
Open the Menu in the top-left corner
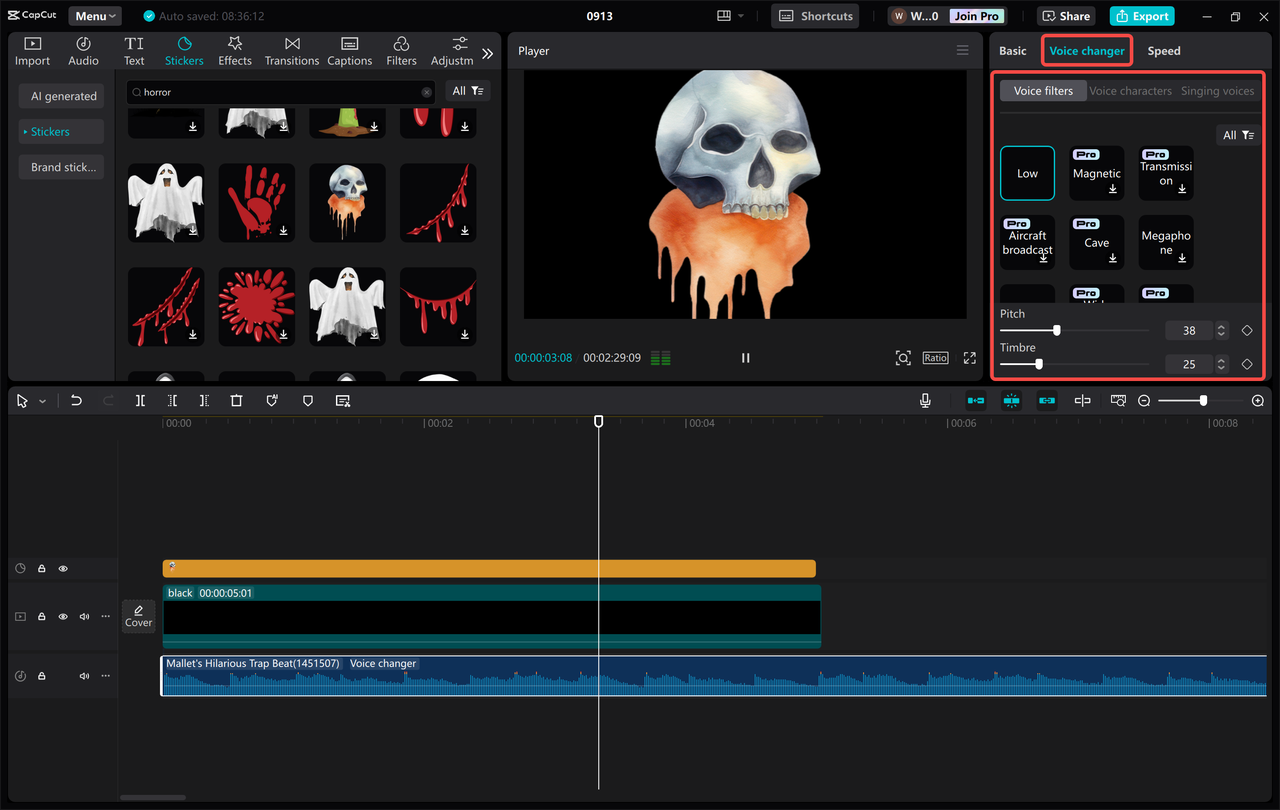click(94, 15)
